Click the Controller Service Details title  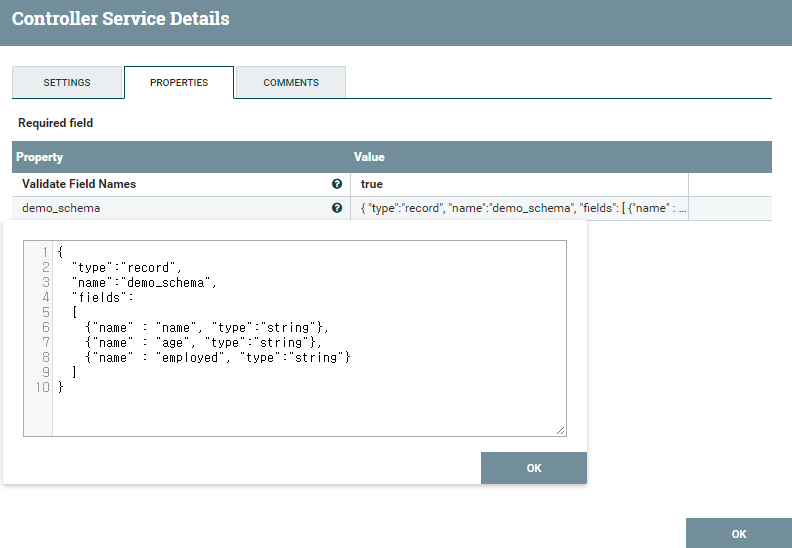[x=121, y=19]
